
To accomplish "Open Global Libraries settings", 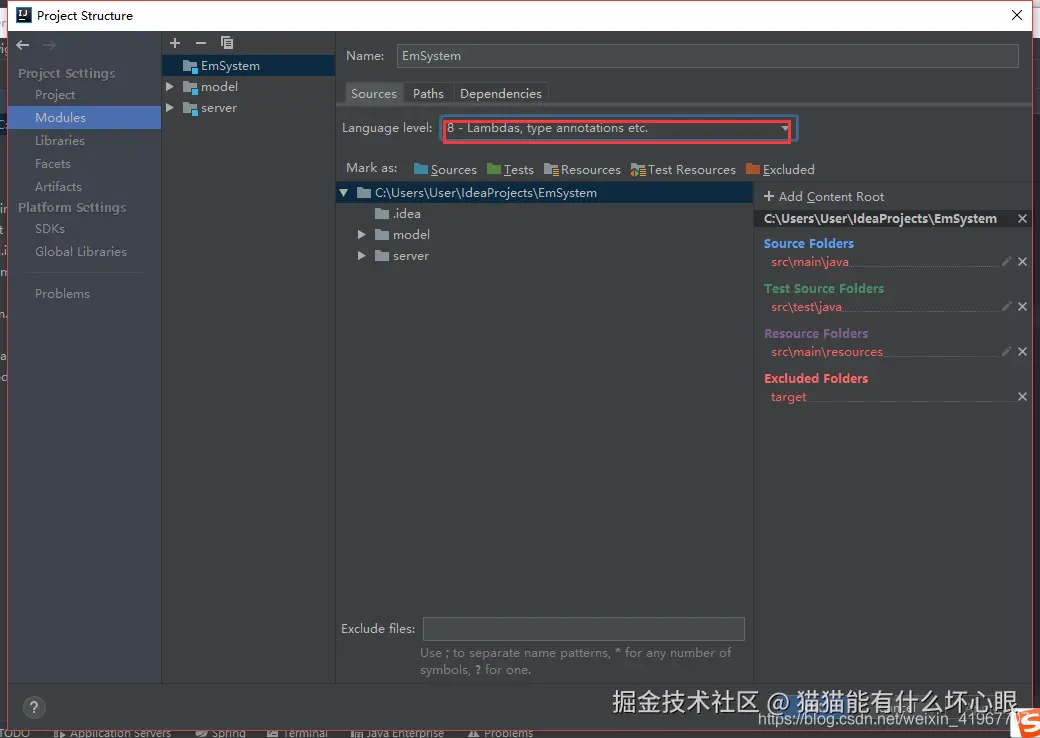I will 81,252.
